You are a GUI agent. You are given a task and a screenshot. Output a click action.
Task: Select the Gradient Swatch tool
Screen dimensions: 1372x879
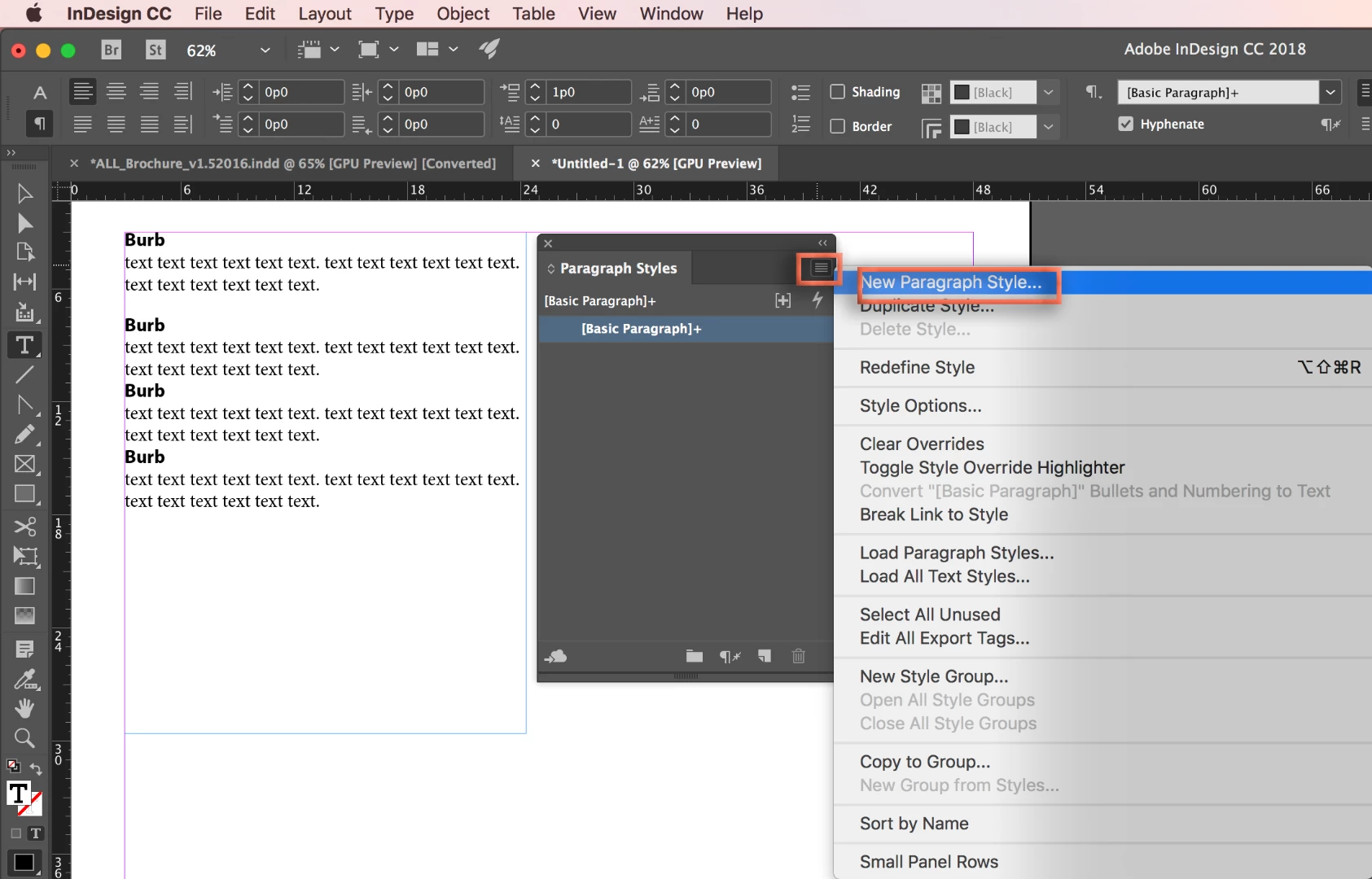pos(24,586)
